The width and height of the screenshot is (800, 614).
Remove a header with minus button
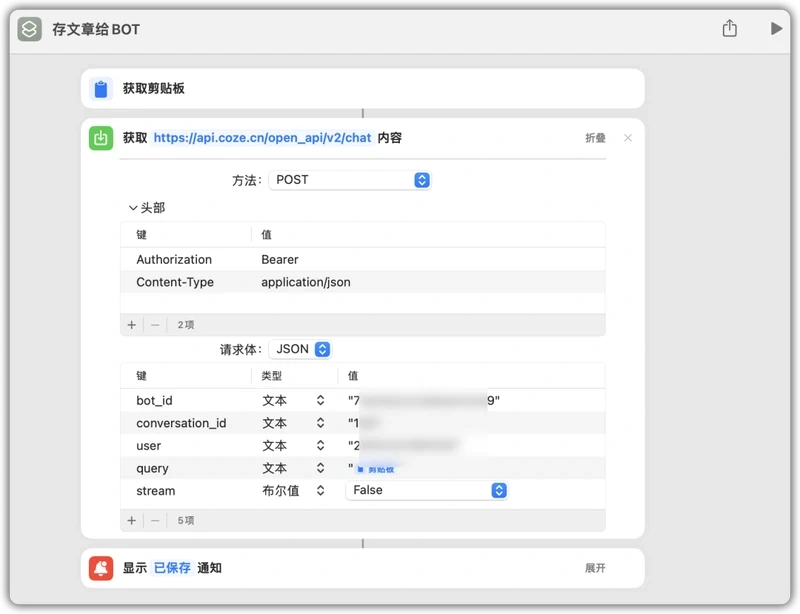pos(156,325)
